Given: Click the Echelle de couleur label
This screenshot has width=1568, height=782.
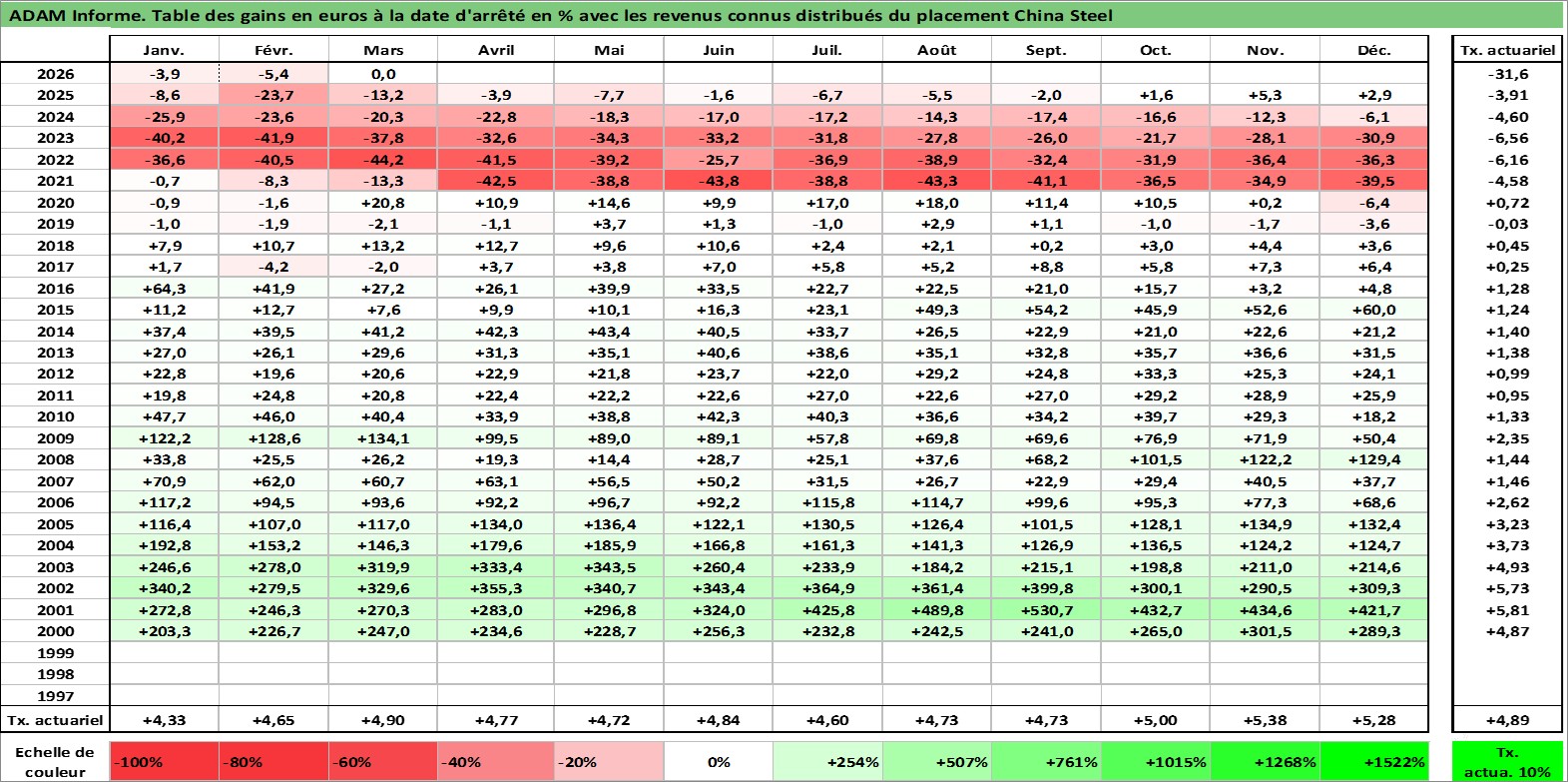Looking at the screenshot, I should (55, 762).
